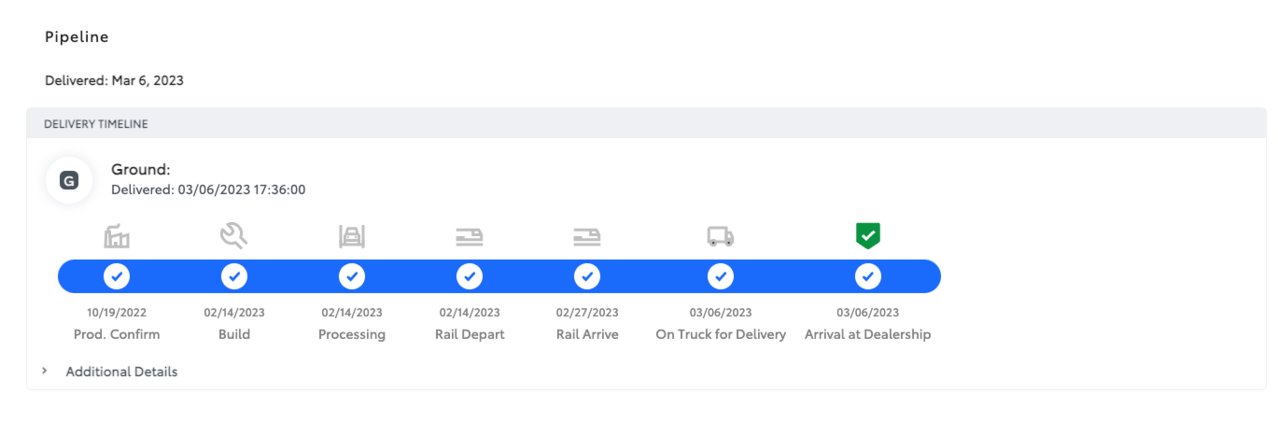The image size is (1278, 435).
Task: Click the Delivery Timeline header bar
Action: pyautogui.click(x=646, y=124)
